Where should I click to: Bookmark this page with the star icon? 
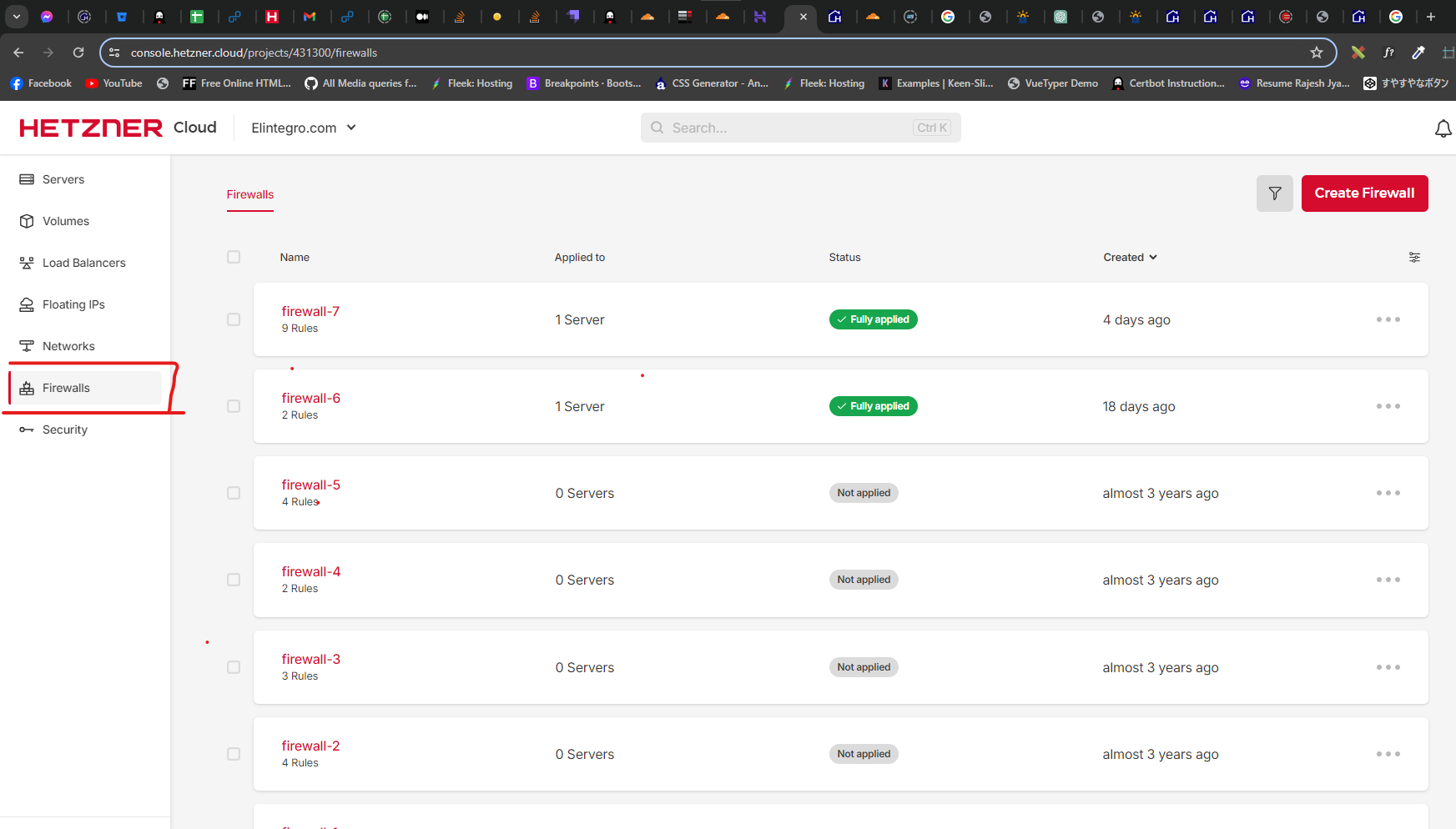1317,53
